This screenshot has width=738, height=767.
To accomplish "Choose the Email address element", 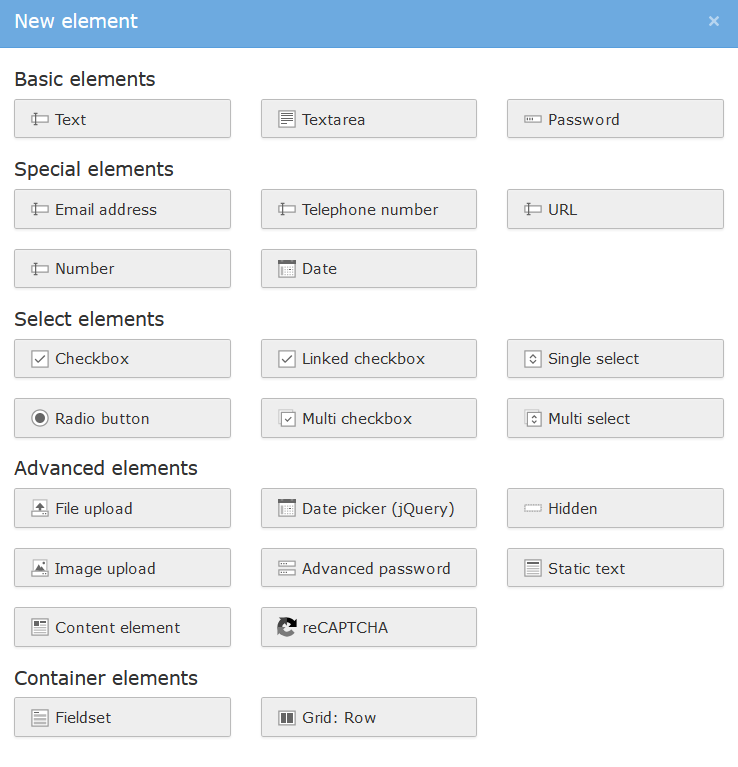I will click(x=122, y=210).
